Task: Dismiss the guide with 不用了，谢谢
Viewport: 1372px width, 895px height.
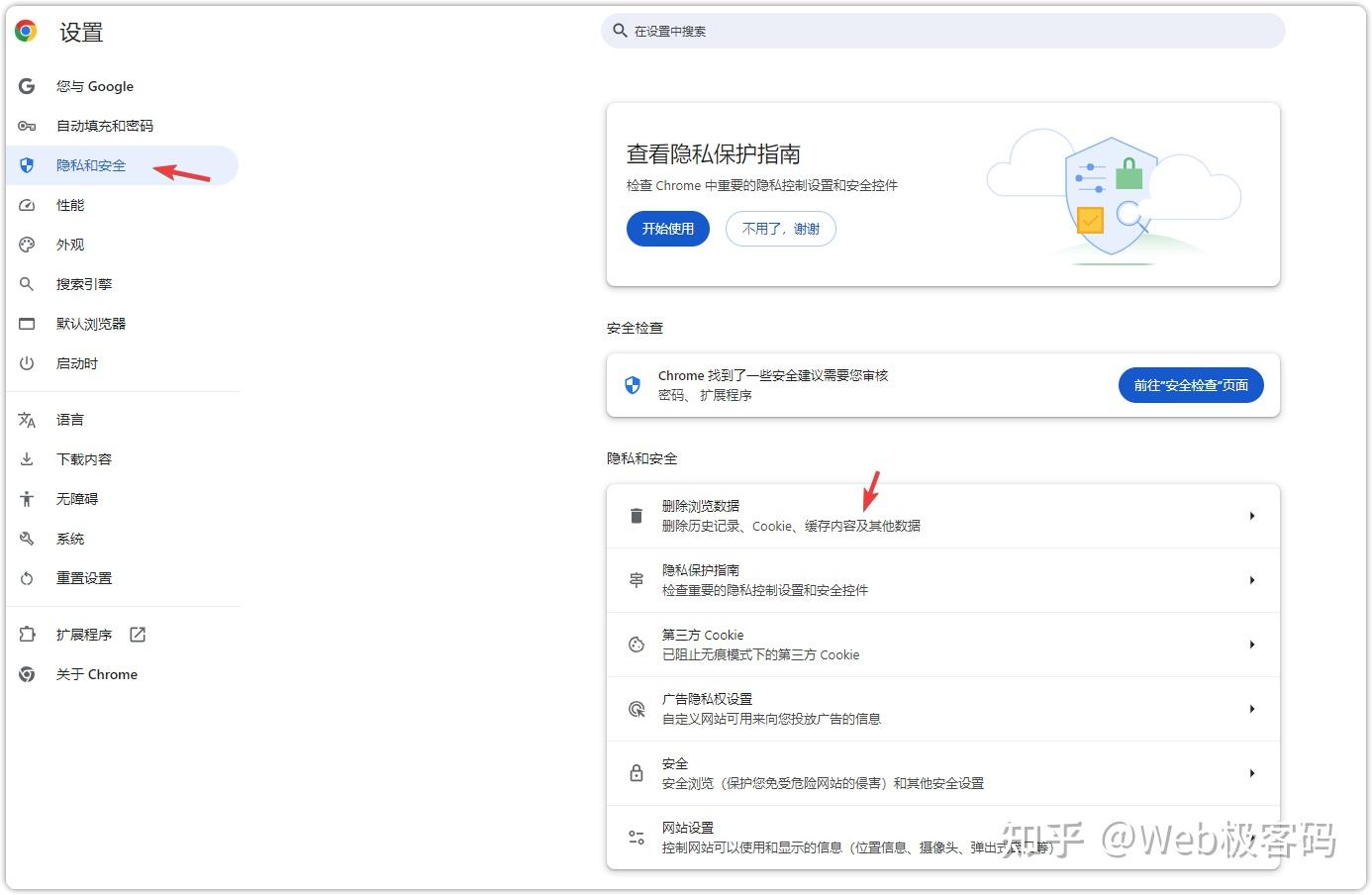Action: coord(781,229)
